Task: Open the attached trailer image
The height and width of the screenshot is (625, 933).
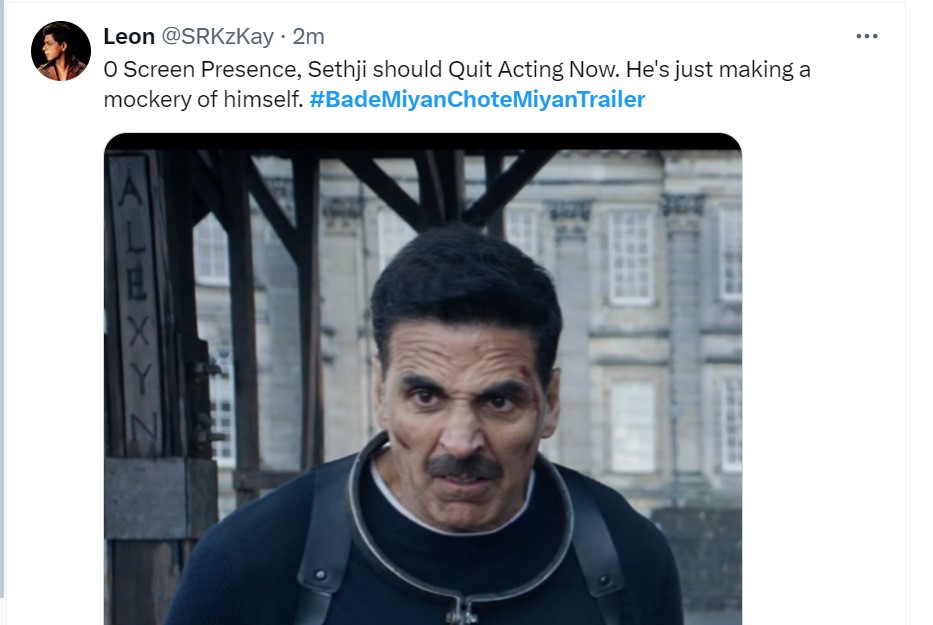Action: coord(423,380)
